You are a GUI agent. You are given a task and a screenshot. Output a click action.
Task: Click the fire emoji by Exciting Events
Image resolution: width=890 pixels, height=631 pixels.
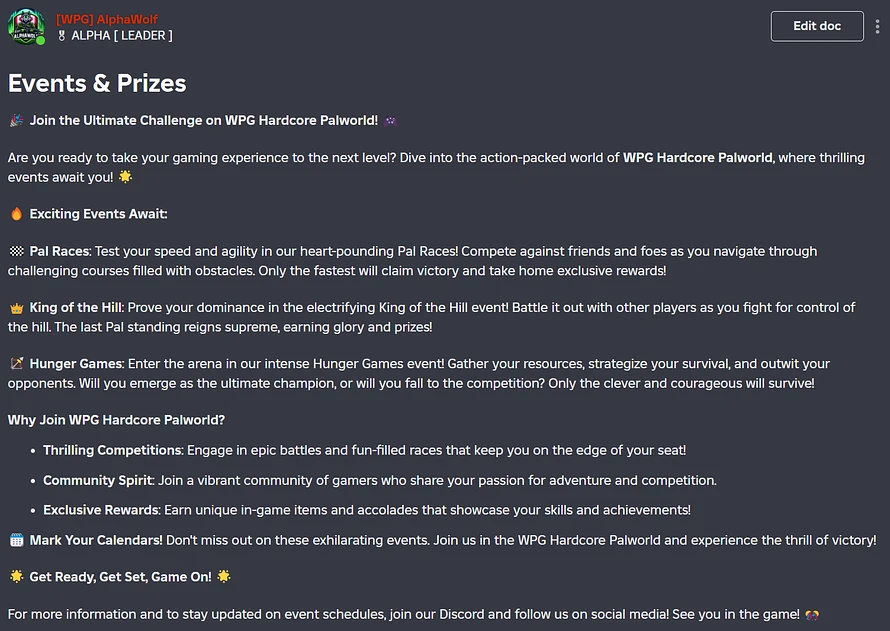[x=16, y=214]
